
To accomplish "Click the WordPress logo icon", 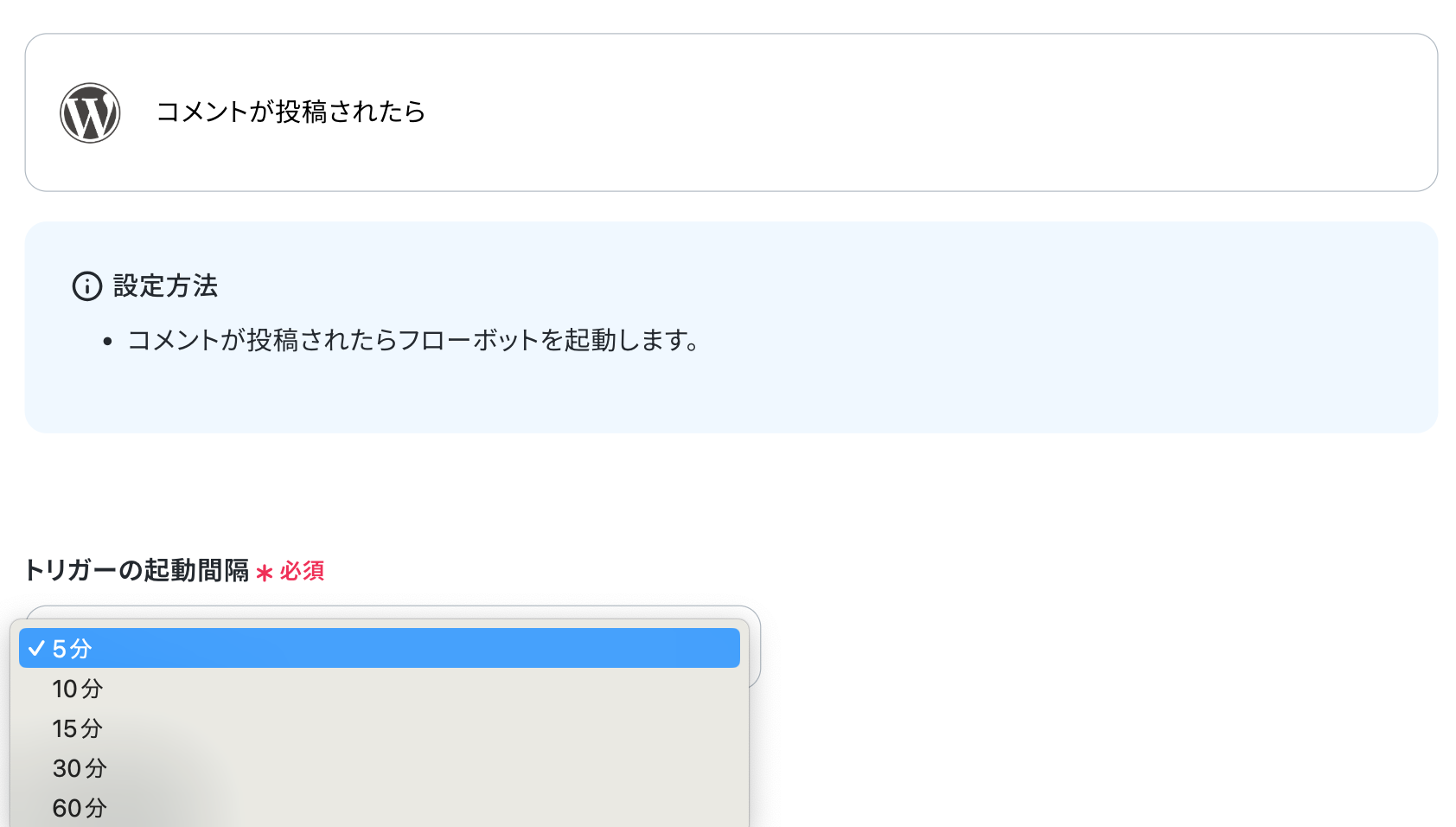I will click(90, 113).
